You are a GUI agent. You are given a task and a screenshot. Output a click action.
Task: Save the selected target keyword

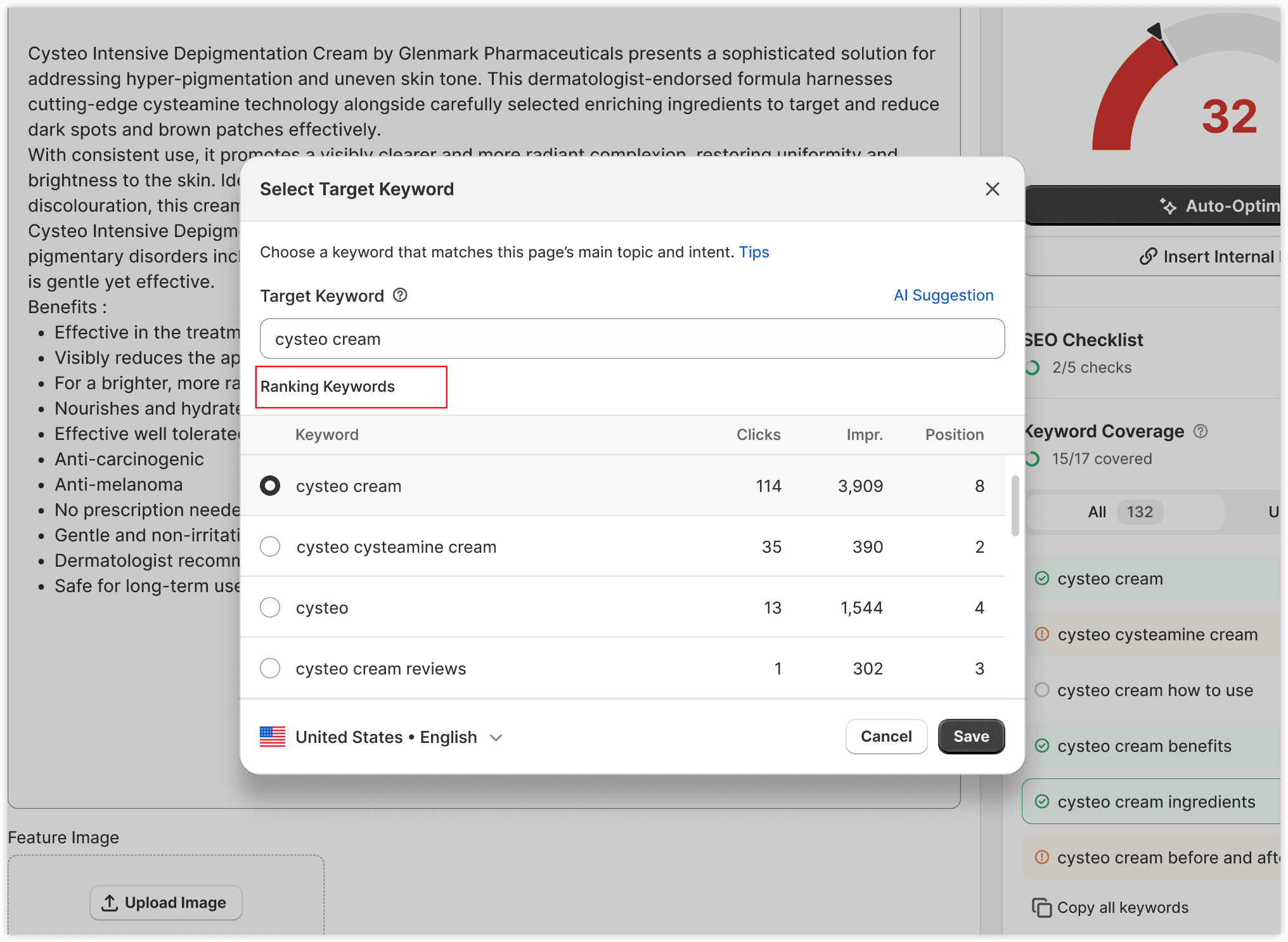click(971, 737)
